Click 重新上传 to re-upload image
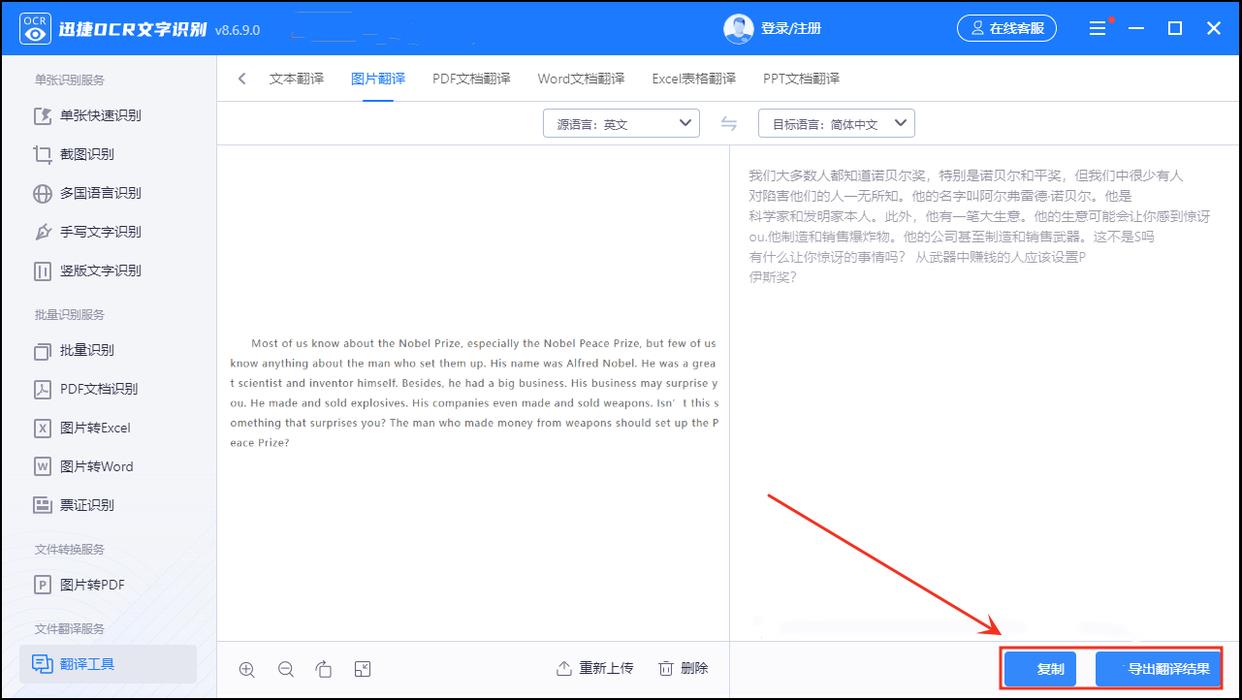 (x=595, y=668)
